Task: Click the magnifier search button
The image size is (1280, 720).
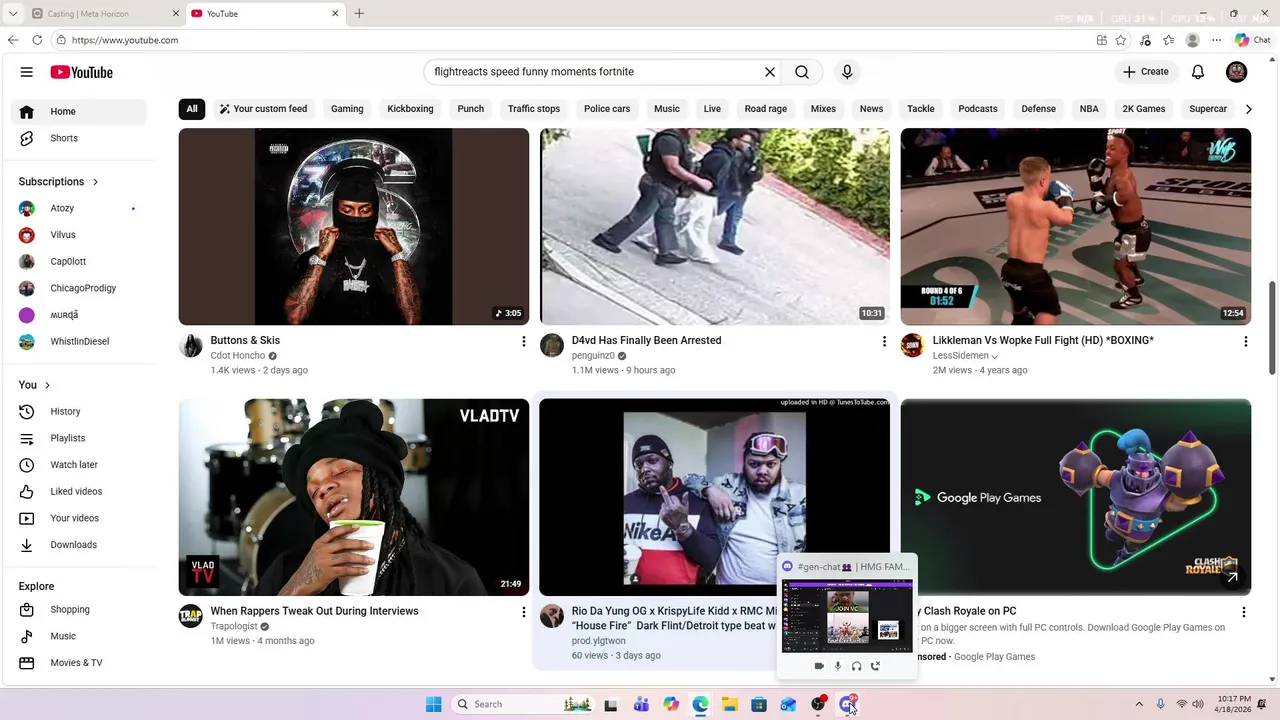Action: [x=802, y=72]
